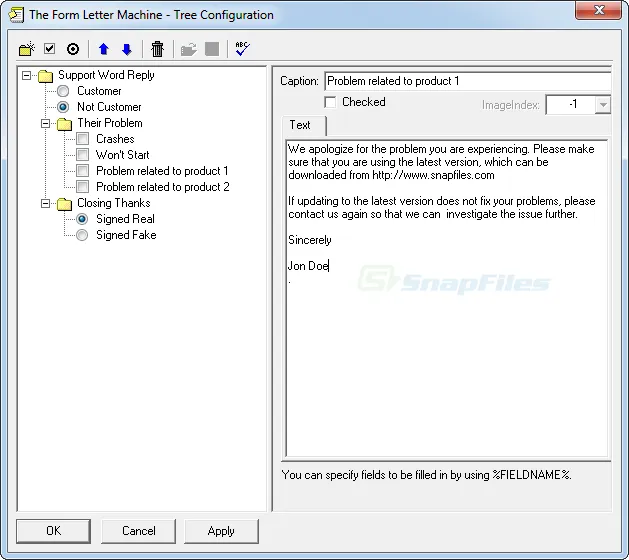Collapse the Support Word Reply node

click(x=26, y=75)
